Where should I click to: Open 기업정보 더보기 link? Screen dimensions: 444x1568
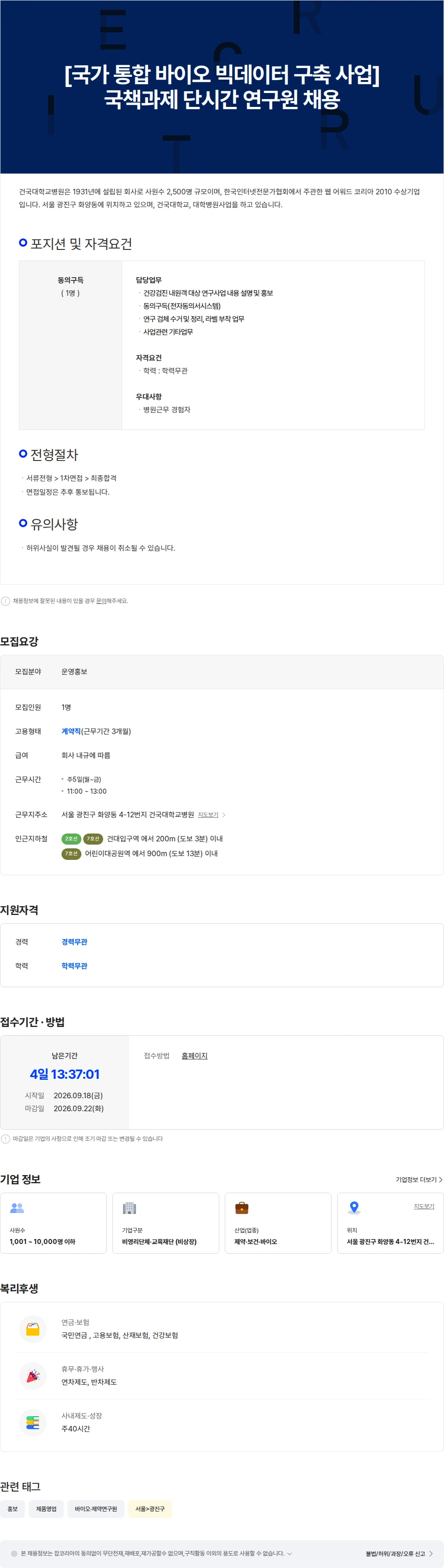pos(419,1179)
